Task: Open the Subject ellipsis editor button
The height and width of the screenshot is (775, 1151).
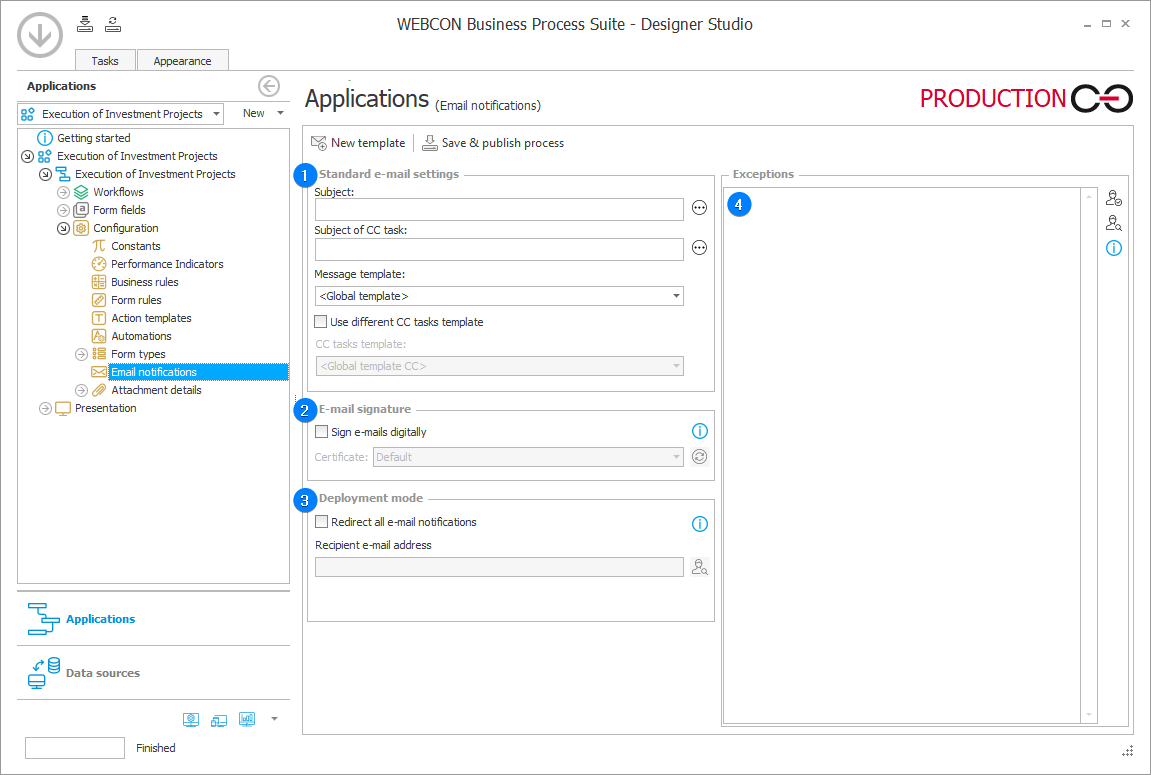Action: [700, 208]
